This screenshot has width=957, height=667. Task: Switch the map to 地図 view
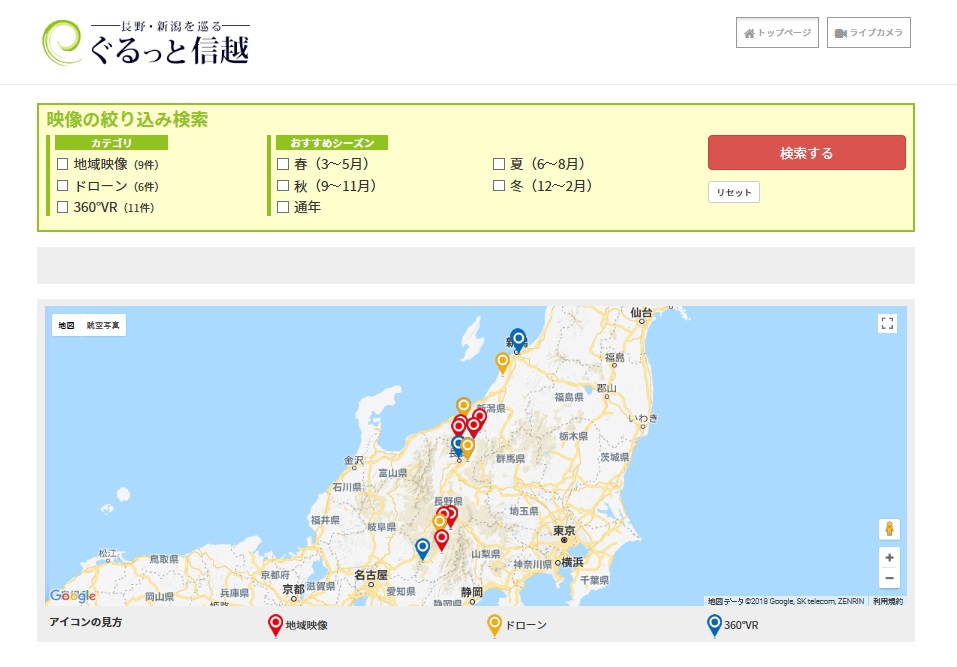pyautogui.click(x=66, y=325)
